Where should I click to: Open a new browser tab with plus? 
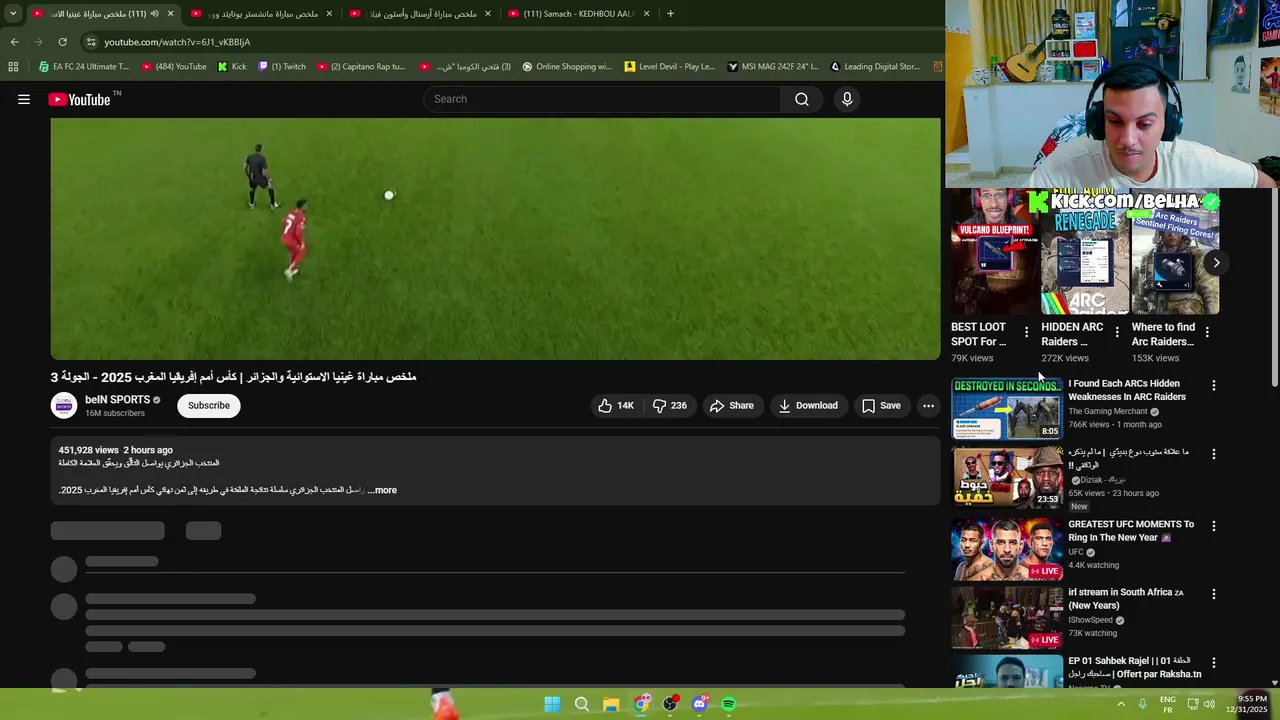(x=670, y=14)
